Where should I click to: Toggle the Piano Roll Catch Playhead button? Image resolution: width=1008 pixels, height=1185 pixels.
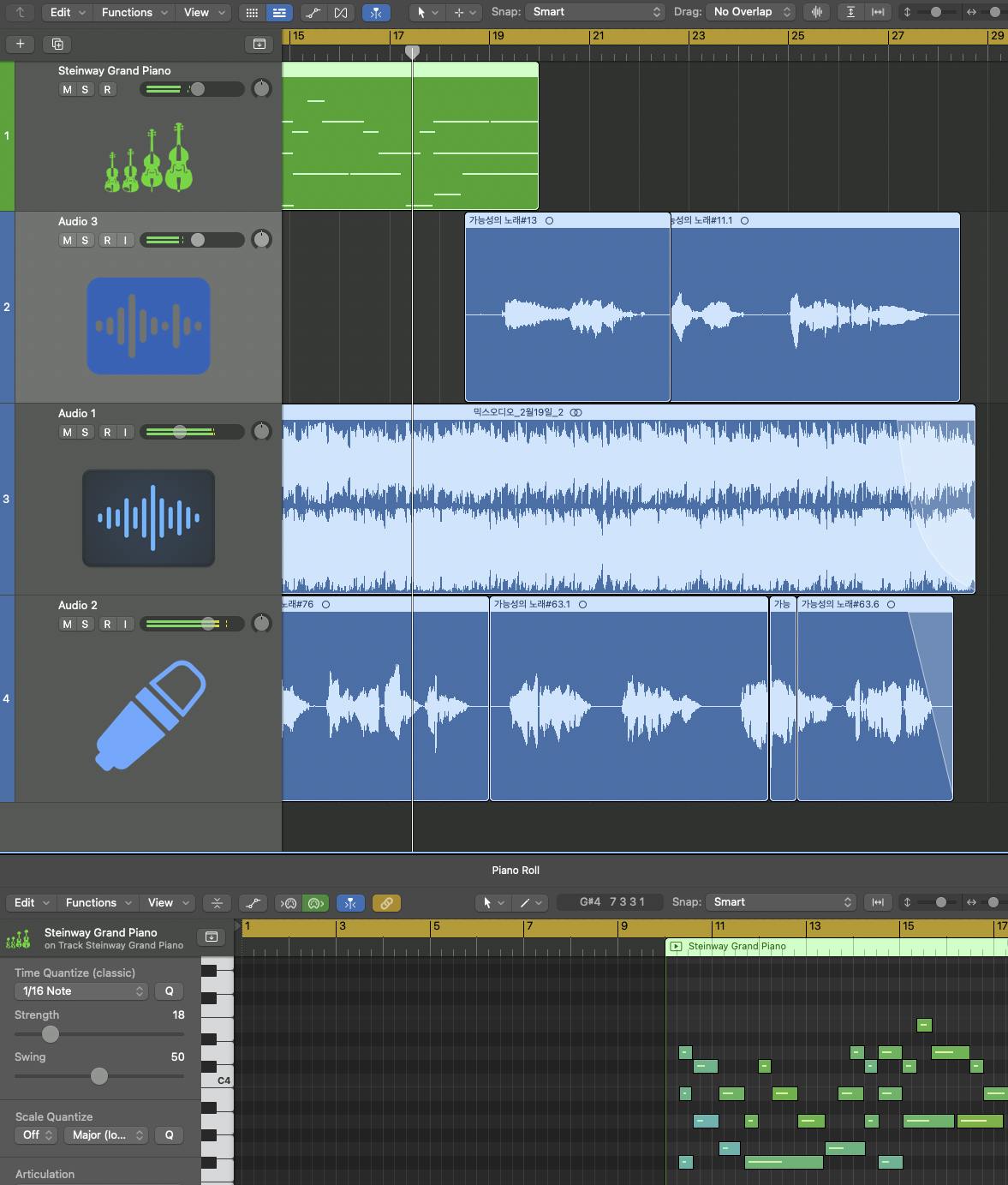click(350, 902)
